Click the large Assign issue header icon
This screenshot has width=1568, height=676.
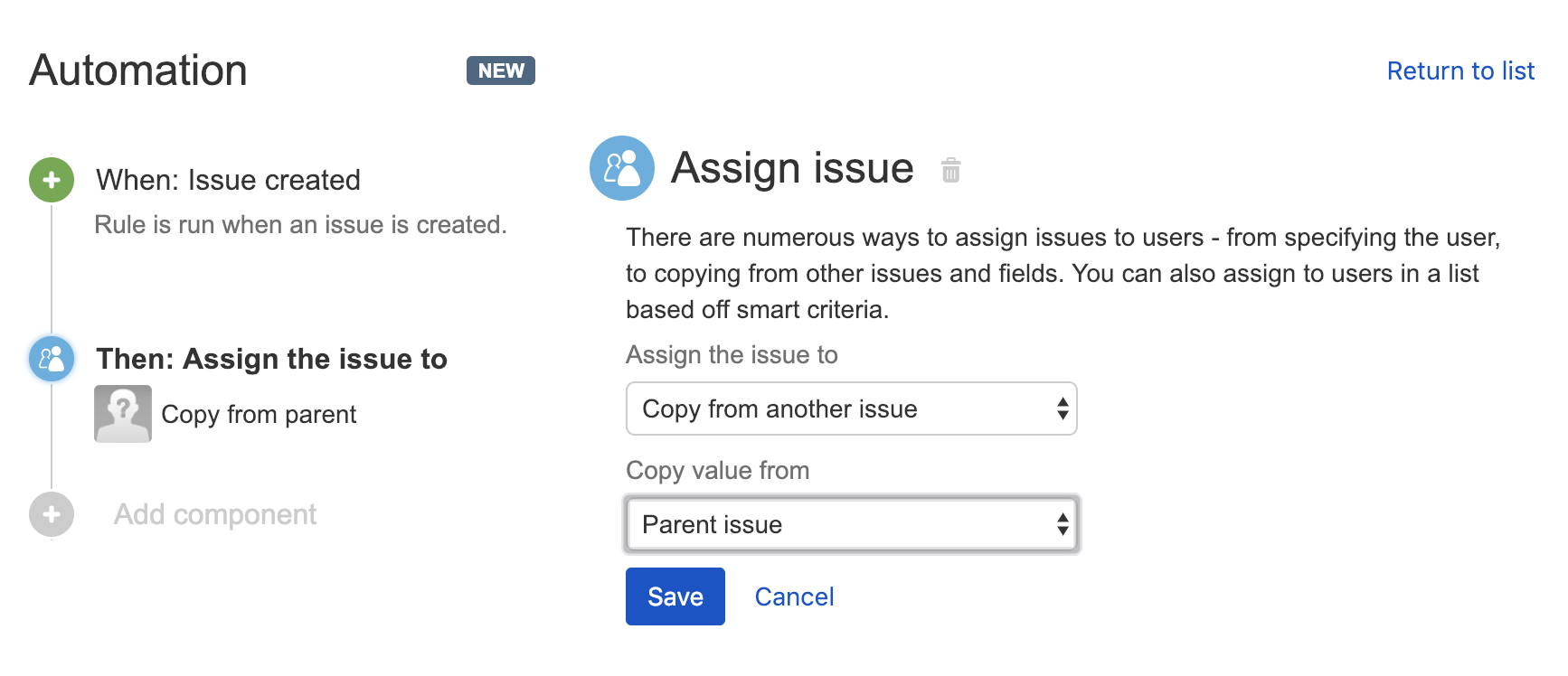point(622,168)
